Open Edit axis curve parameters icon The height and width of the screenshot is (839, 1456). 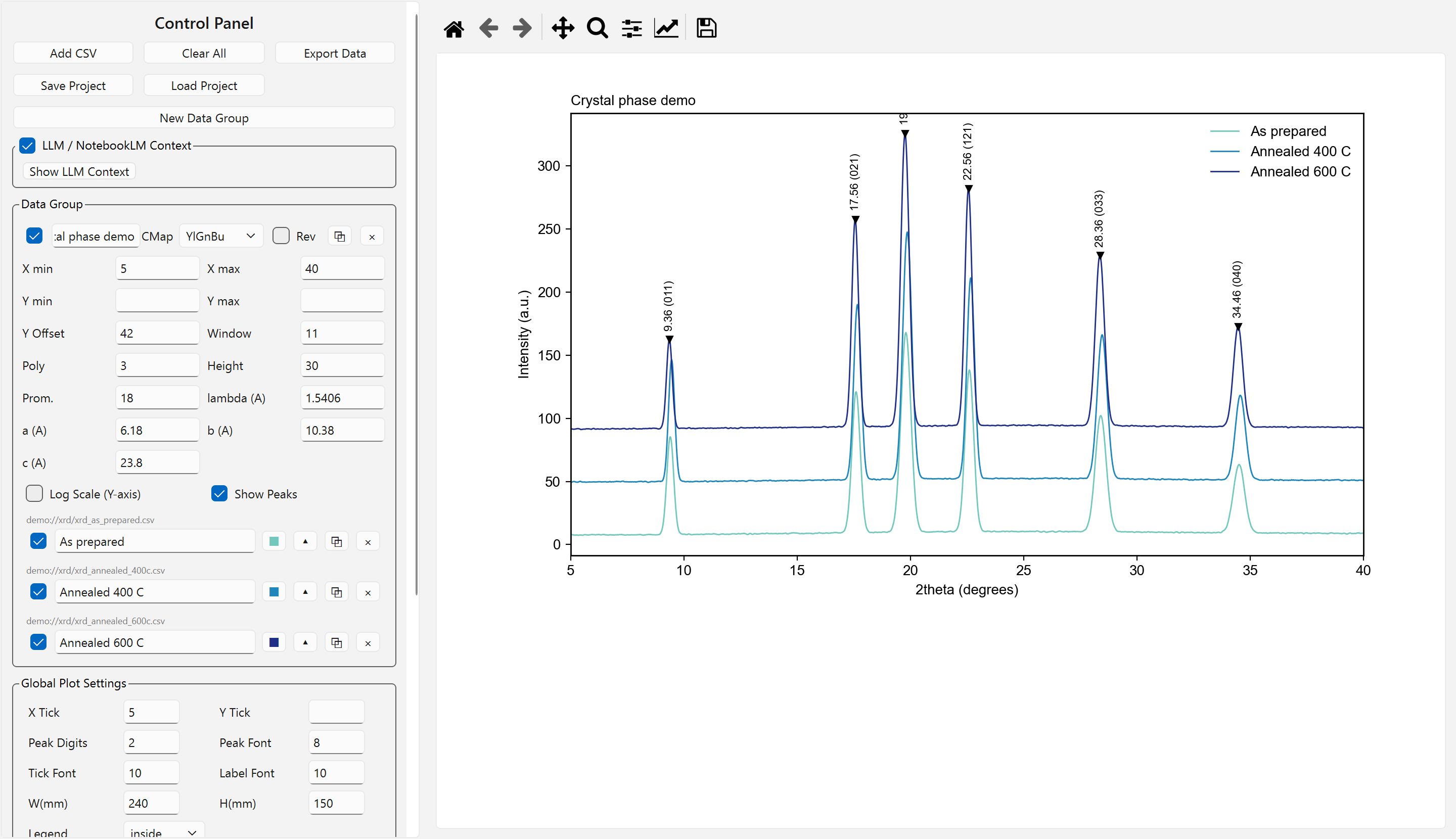[666, 28]
